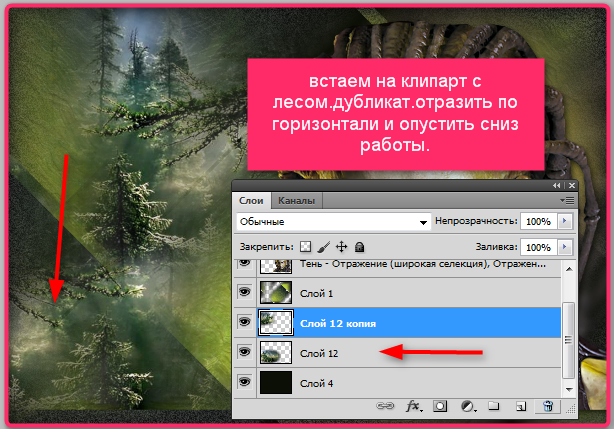Click the Непрозрачность 100% field
Screen dimensions: 614x429
click(539, 222)
